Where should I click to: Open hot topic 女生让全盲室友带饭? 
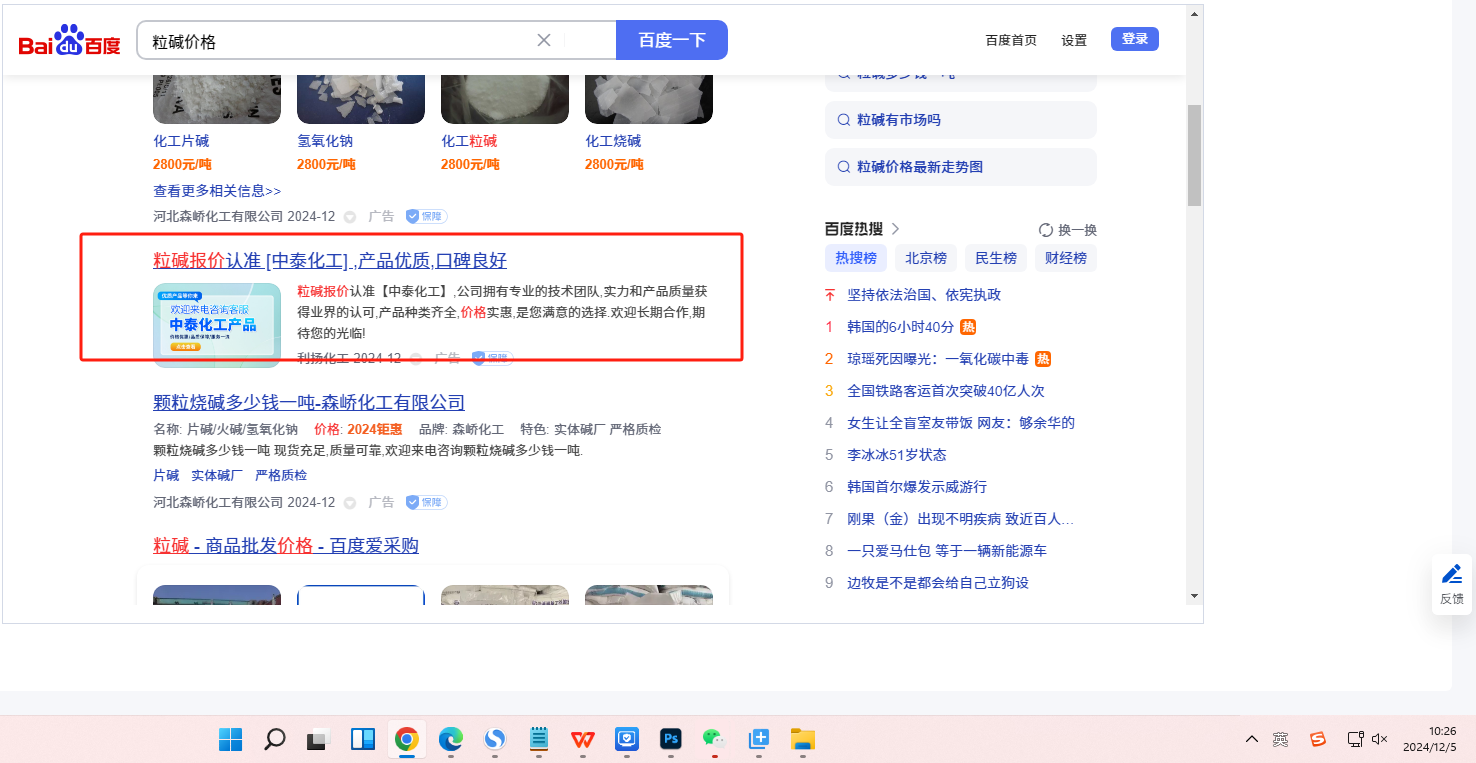(961, 423)
